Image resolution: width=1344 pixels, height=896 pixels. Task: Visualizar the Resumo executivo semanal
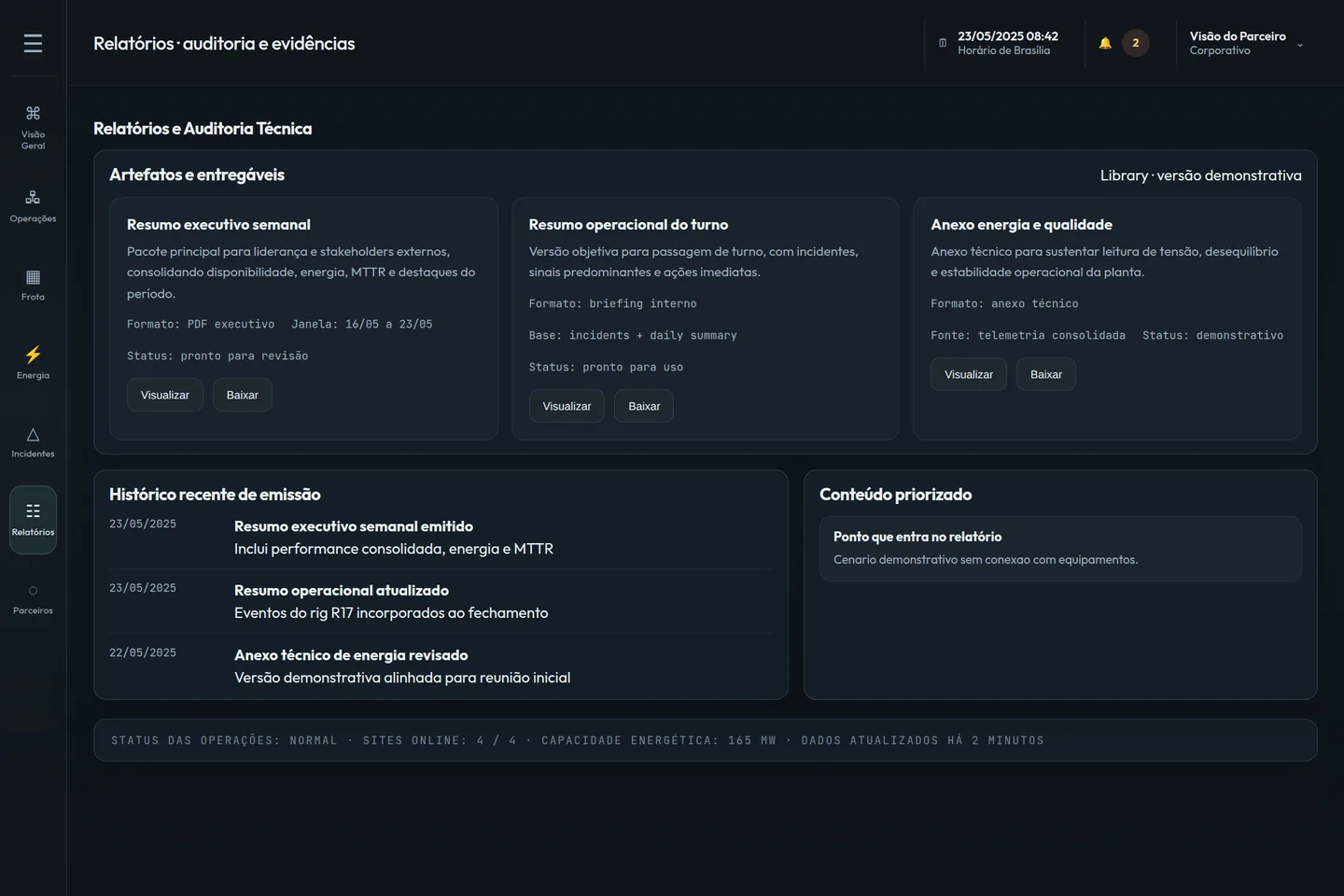pos(165,395)
